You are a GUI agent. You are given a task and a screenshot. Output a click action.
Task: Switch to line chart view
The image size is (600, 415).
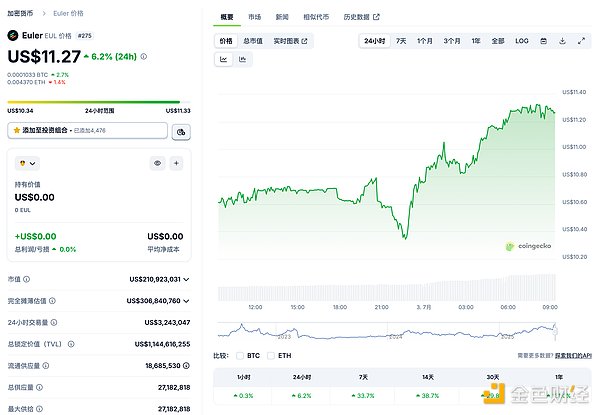click(x=224, y=60)
